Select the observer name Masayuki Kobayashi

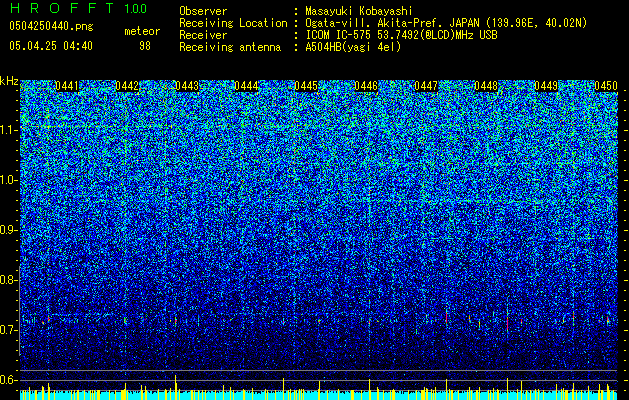pos(359,11)
